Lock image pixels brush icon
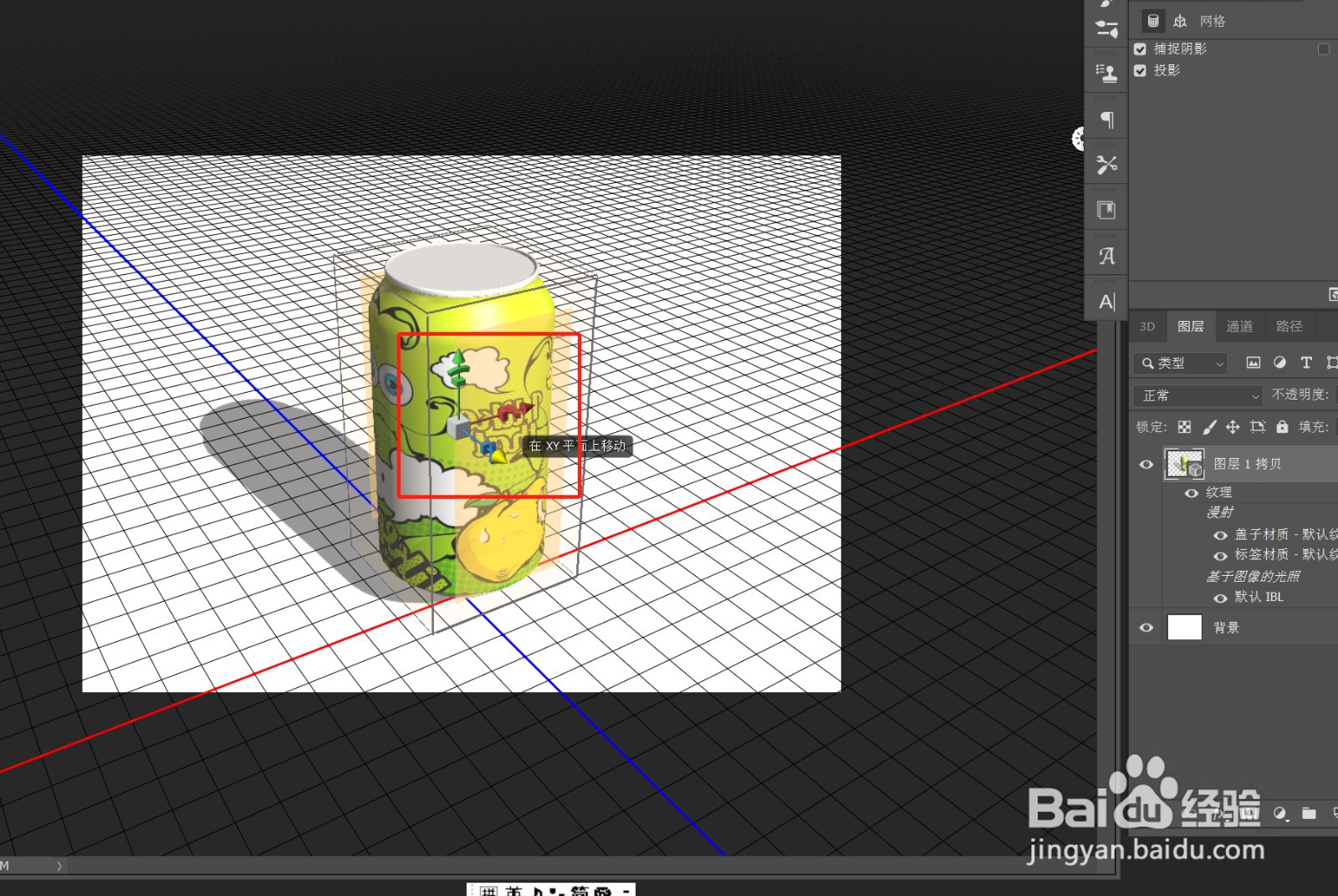Screen dimensions: 1338x896 (x=1209, y=427)
